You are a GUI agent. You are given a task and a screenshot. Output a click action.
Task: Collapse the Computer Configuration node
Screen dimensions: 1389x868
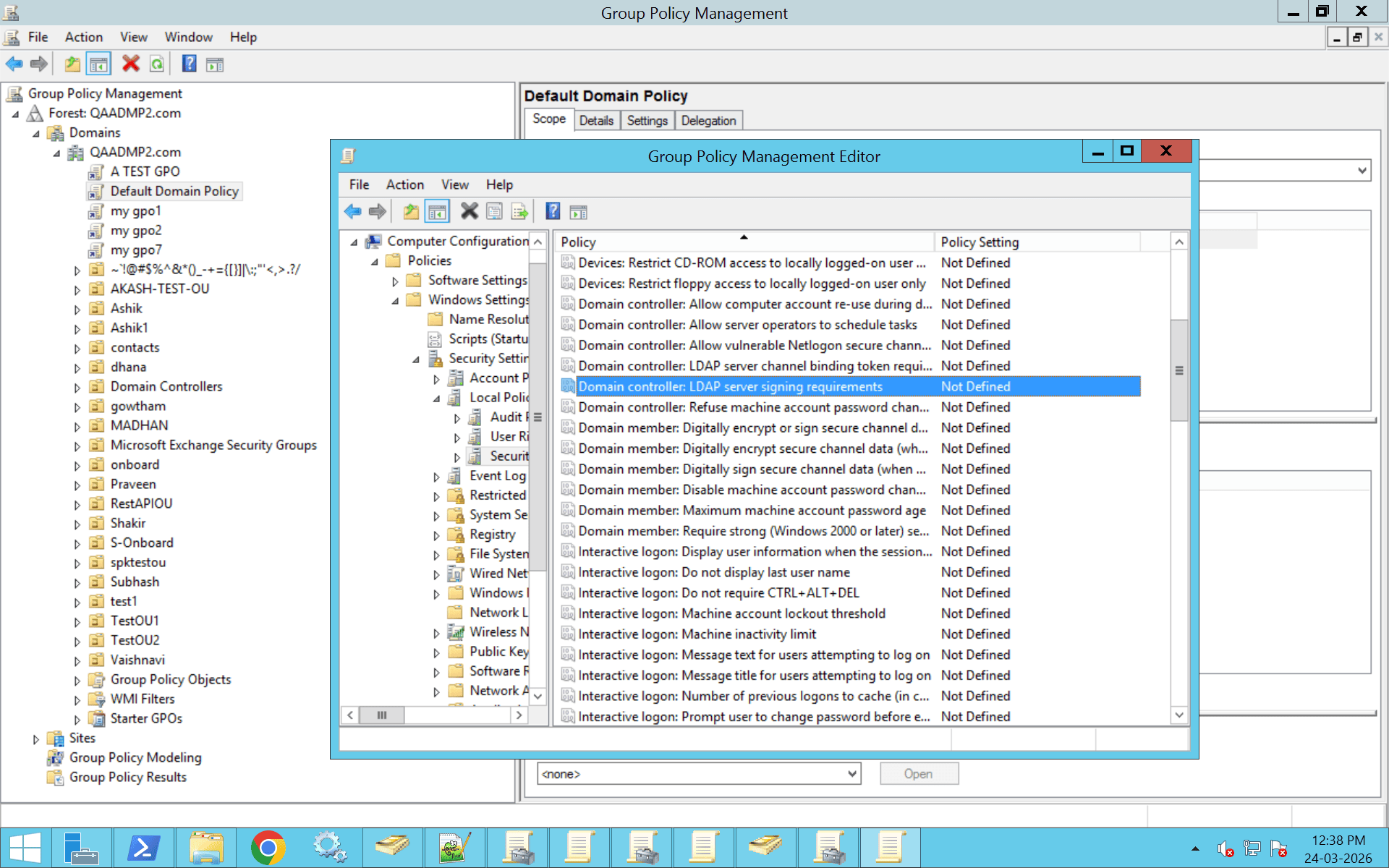coord(354,241)
